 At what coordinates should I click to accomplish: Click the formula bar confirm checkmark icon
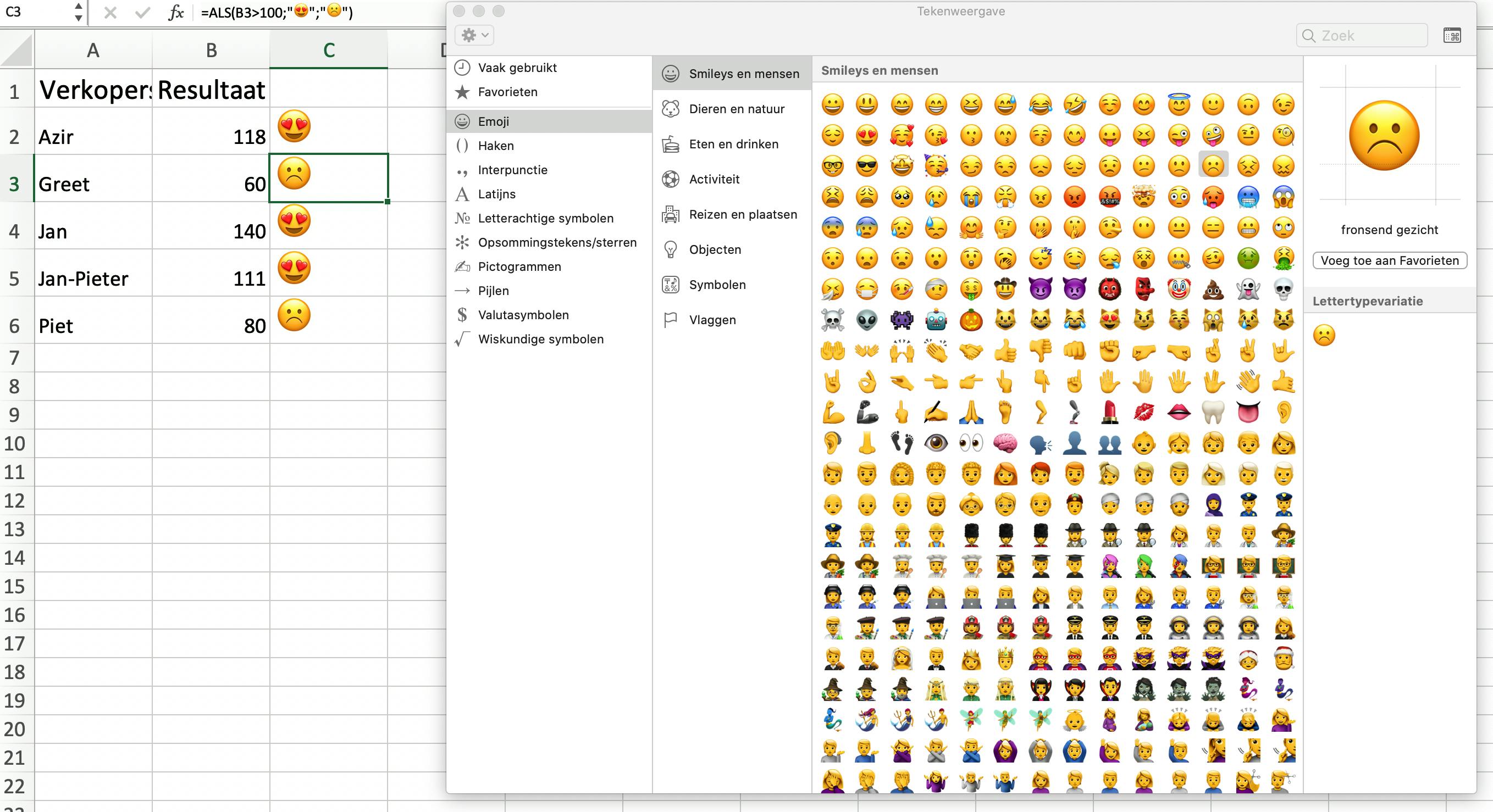point(142,12)
